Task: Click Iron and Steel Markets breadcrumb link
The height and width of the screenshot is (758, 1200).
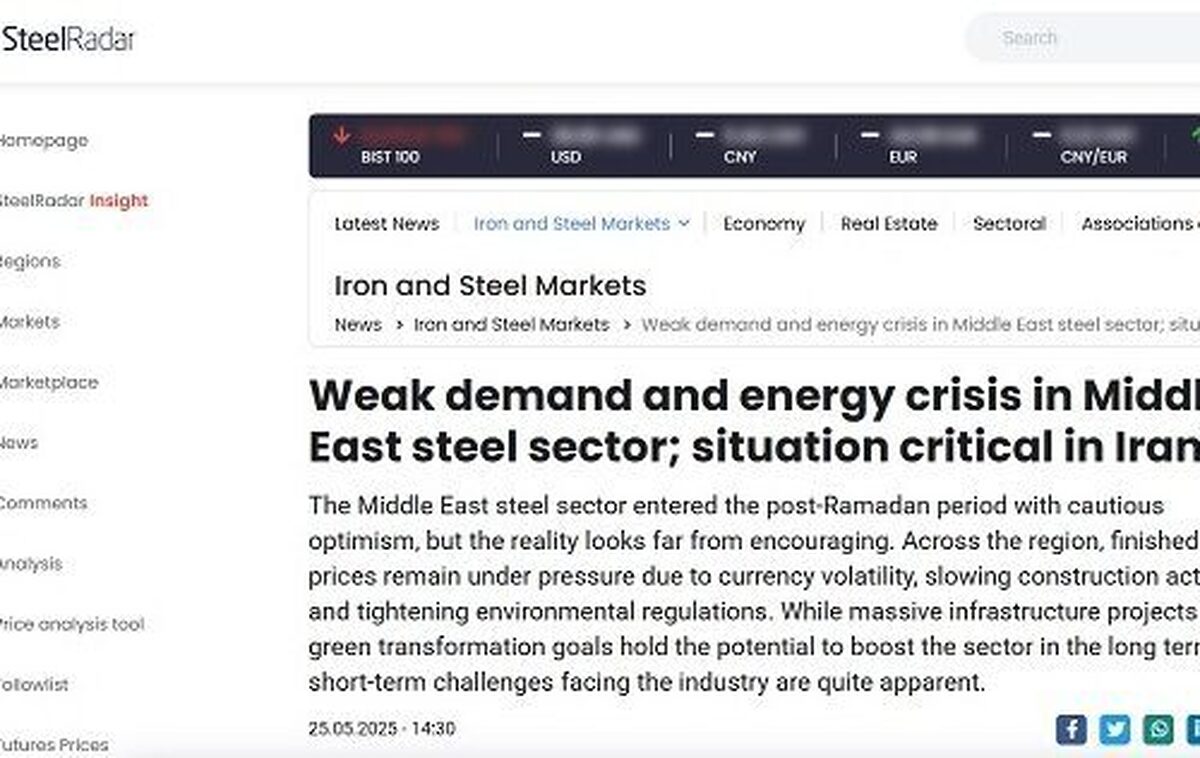Action: click(511, 324)
